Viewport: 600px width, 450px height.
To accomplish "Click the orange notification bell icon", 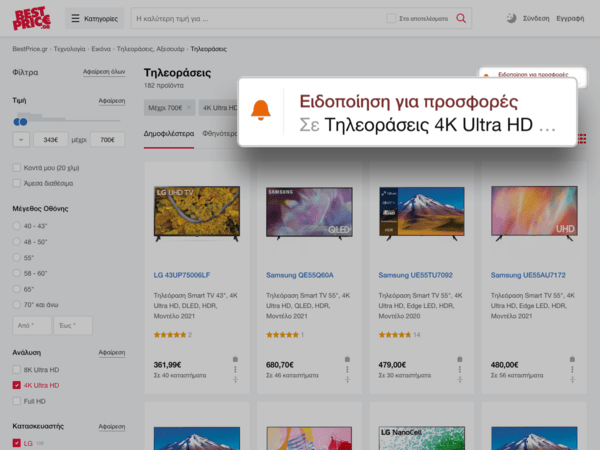I will click(261, 110).
